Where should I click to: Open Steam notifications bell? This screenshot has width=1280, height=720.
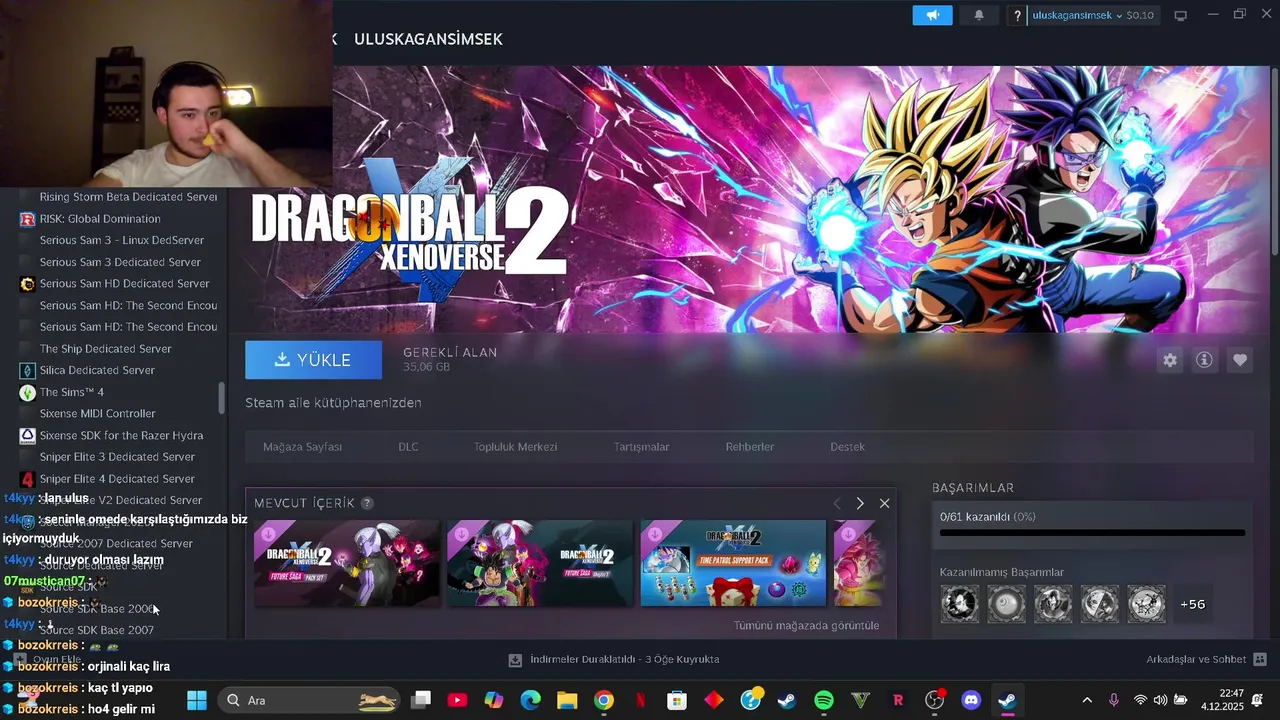click(979, 15)
